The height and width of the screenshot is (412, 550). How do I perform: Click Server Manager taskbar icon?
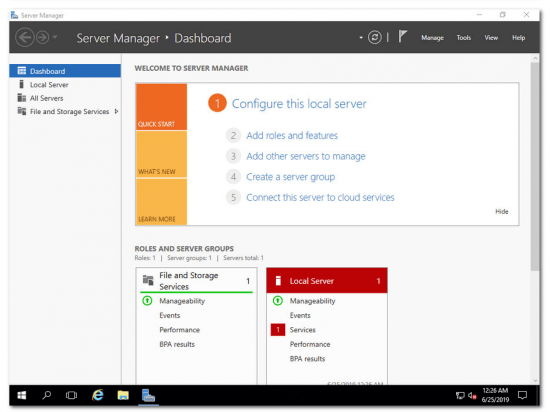click(x=148, y=395)
